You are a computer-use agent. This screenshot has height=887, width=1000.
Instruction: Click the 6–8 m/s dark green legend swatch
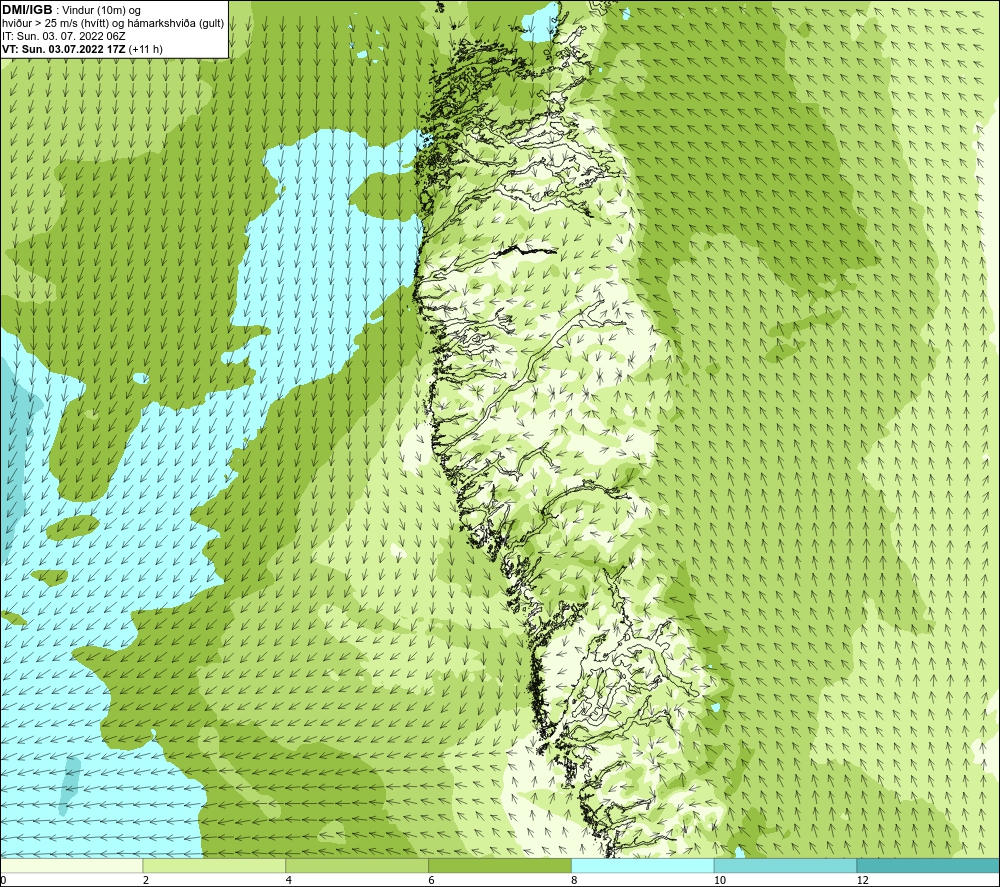click(x=500, y=865)
